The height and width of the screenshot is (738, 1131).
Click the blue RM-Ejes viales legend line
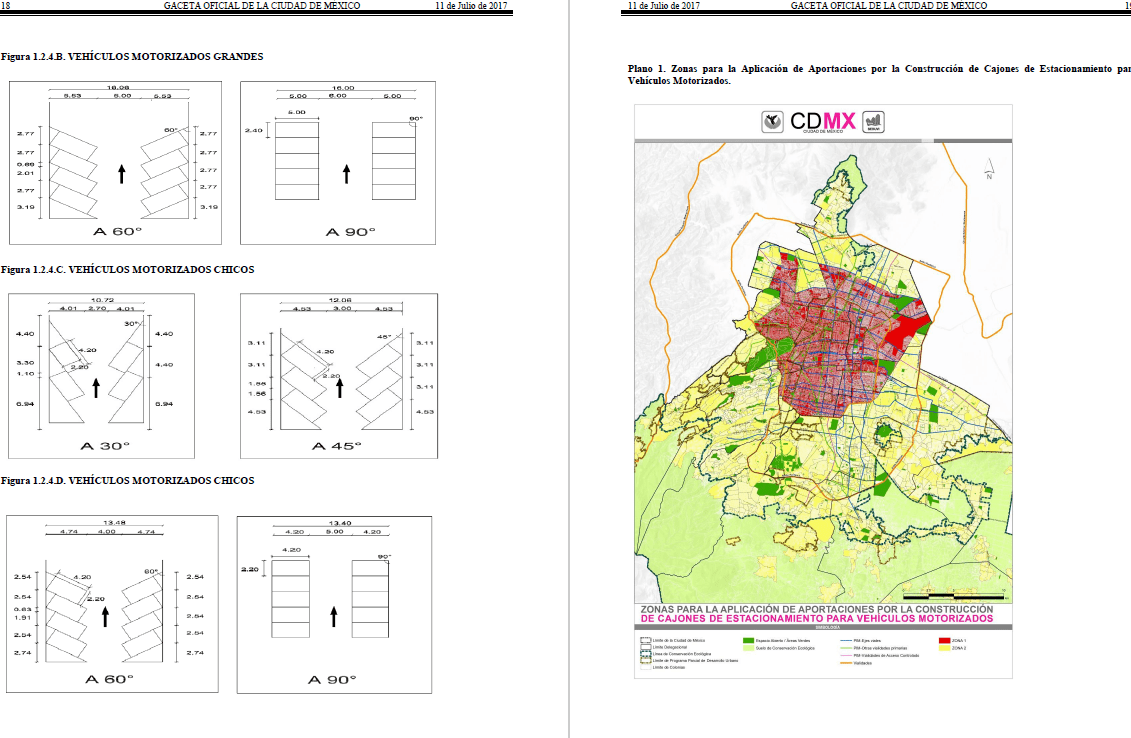846,641
